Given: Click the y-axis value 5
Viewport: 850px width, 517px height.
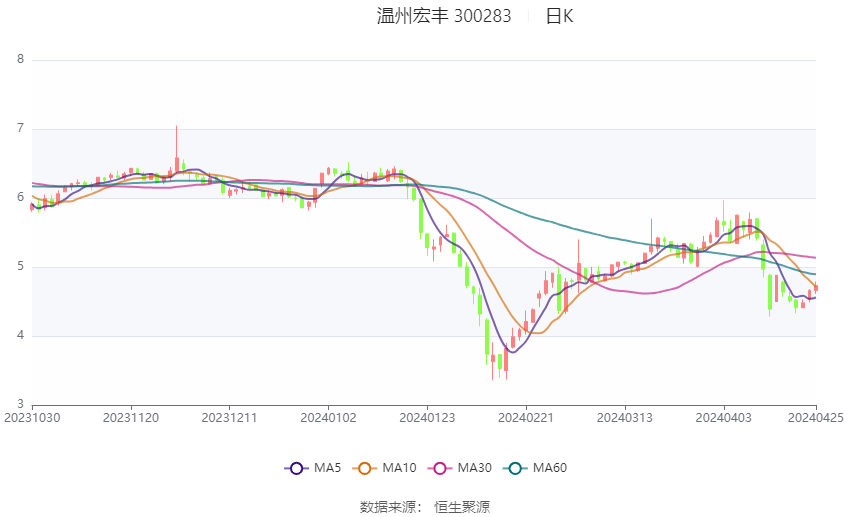Looking at the screenshot, I should coord(21,266).
